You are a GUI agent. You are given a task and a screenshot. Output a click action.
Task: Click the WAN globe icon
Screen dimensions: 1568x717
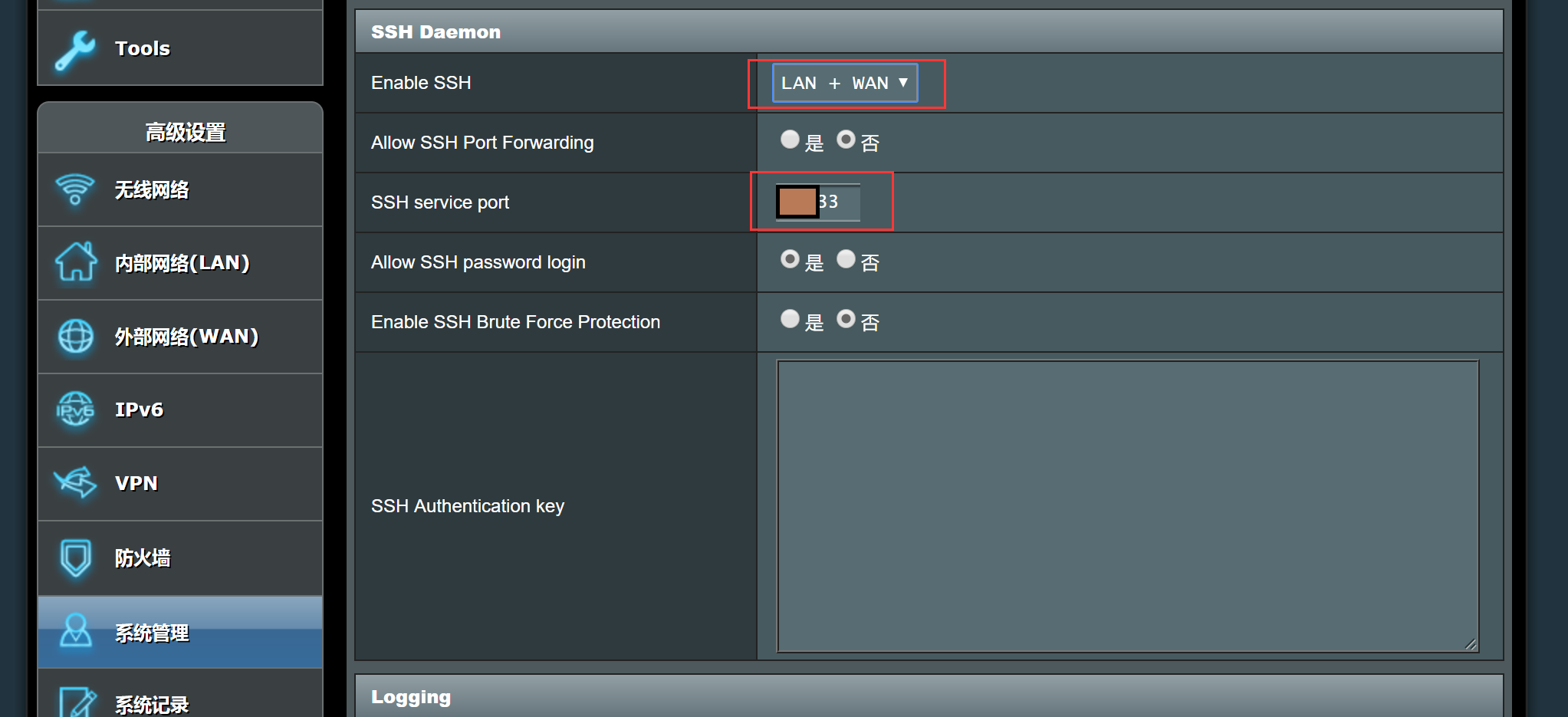[x=76, y=336]
